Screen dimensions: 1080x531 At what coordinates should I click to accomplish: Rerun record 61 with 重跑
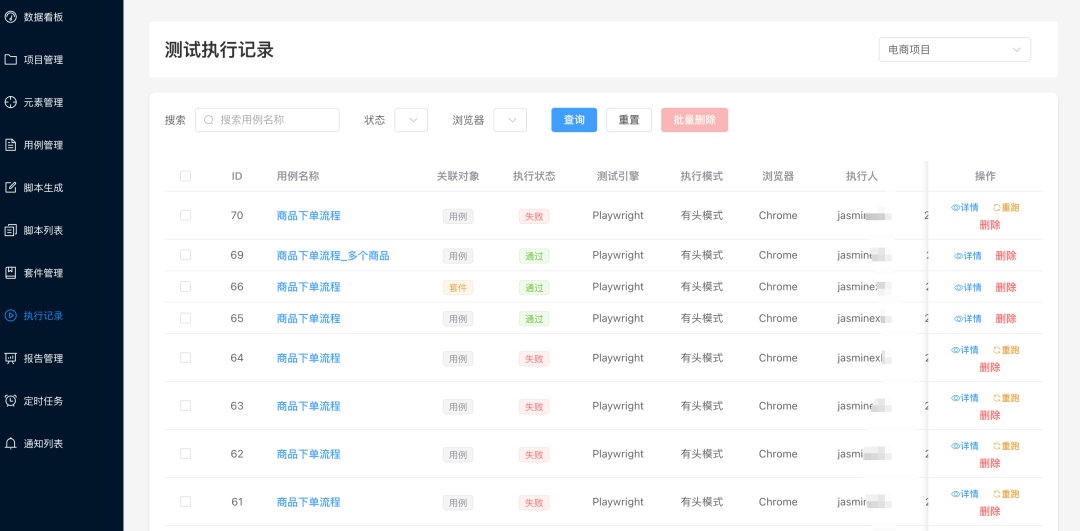pos(1006,494)
